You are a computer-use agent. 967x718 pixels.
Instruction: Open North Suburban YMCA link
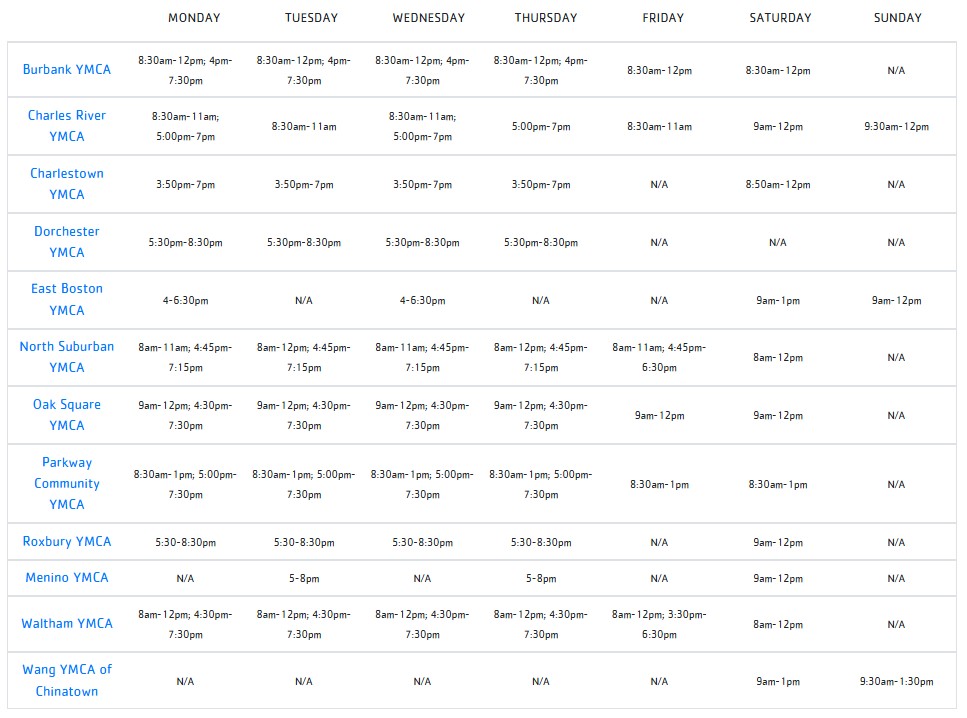coord(67,357)
